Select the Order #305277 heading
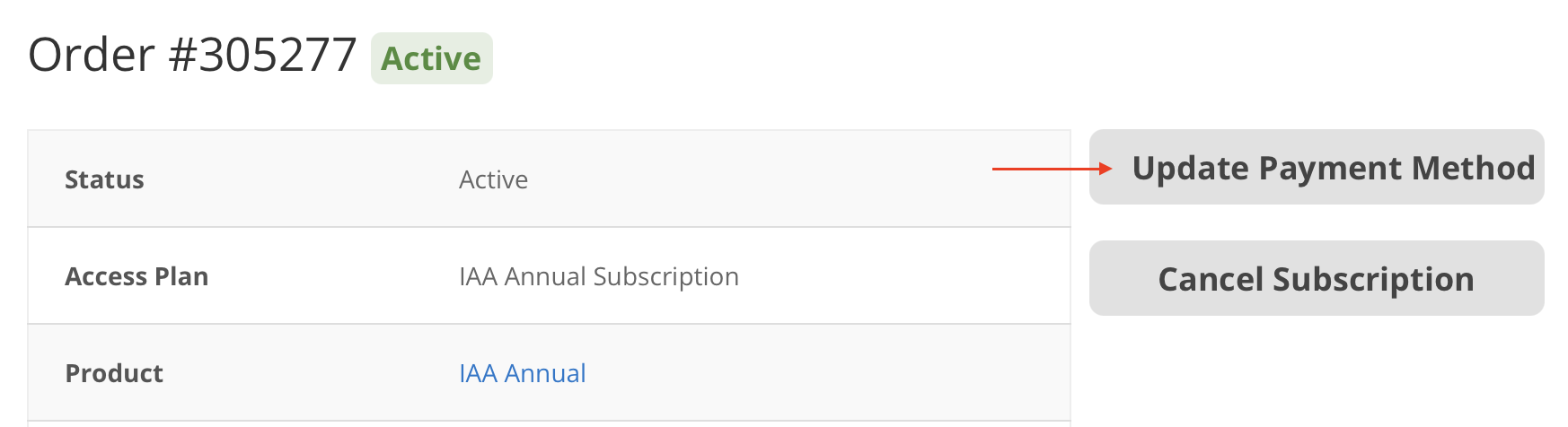Screen dimensions: 1568x427 (x=193, y=56)
